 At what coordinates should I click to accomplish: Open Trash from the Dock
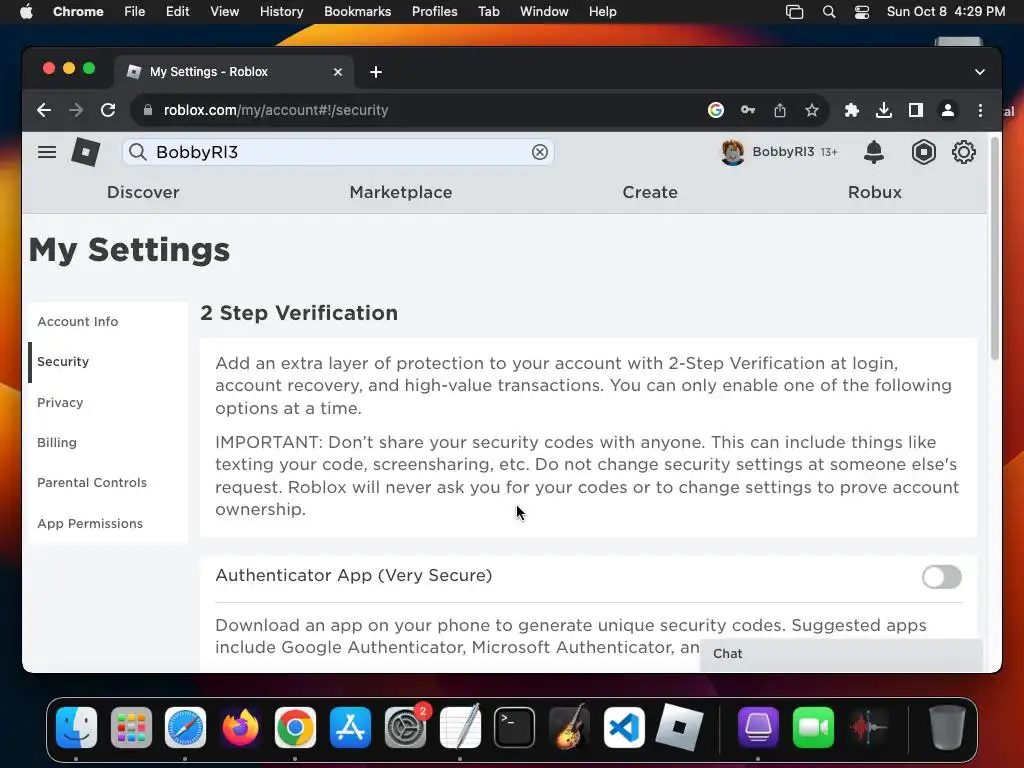click(x=947, y=727)
